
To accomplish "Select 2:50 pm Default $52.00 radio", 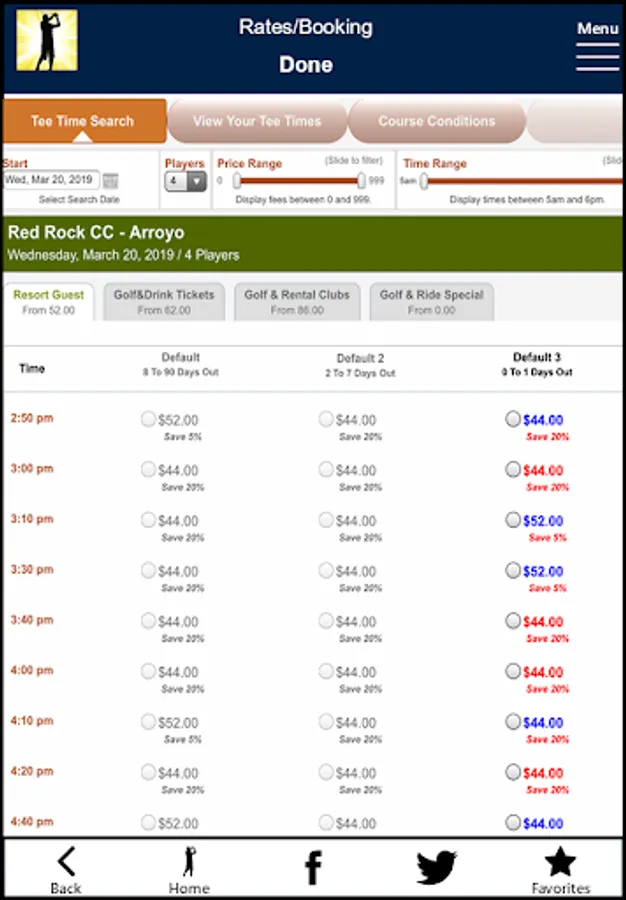I will point(149,420).
